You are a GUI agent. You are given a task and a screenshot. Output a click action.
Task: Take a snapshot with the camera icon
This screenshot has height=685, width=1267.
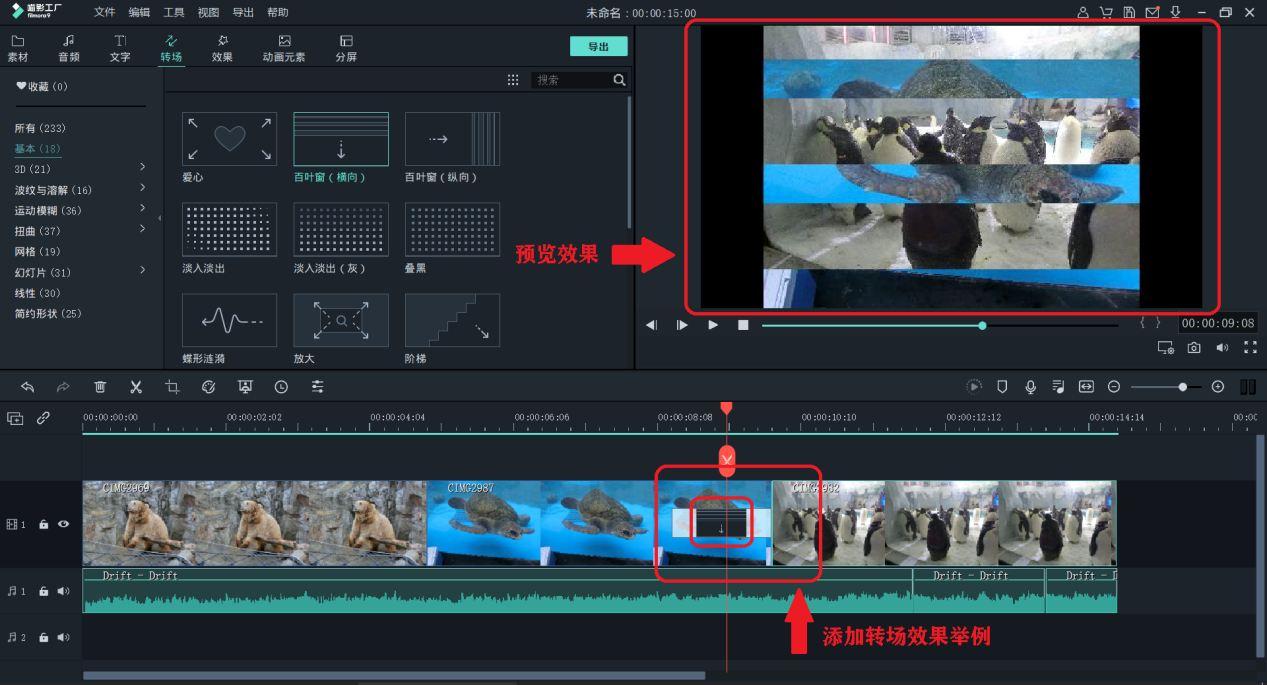point(1194,348)
